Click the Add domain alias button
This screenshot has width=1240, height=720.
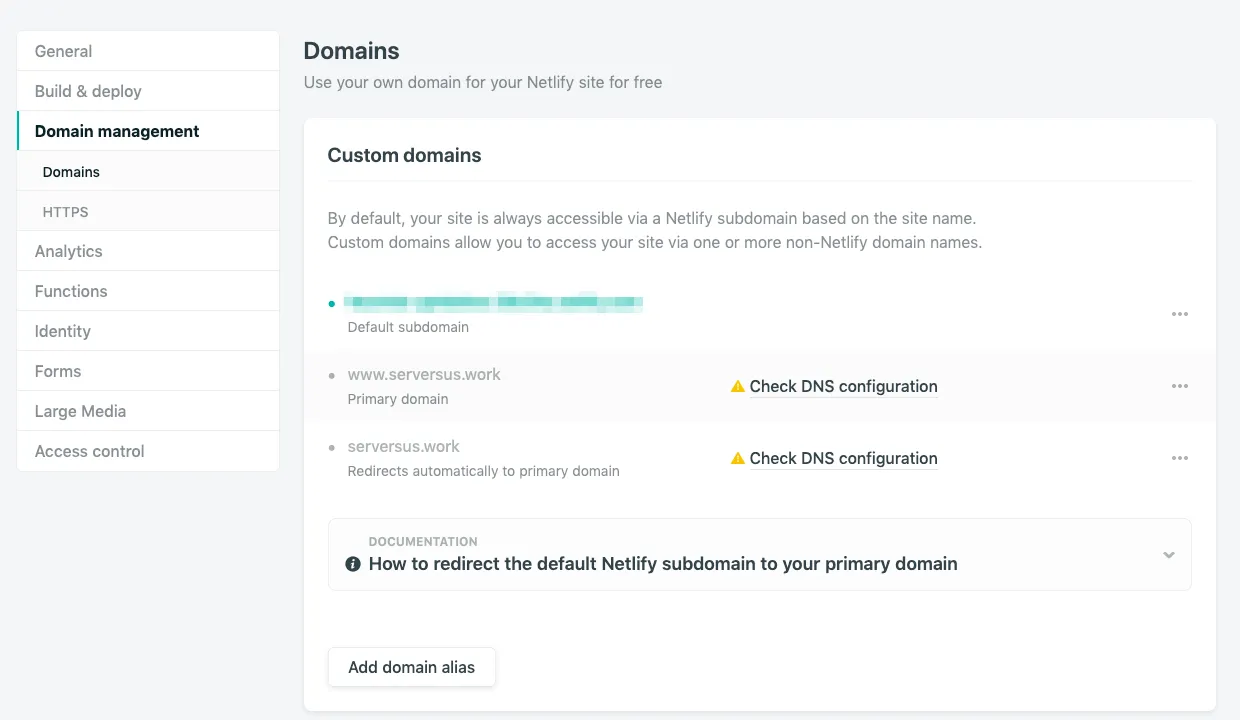point(411,667)
